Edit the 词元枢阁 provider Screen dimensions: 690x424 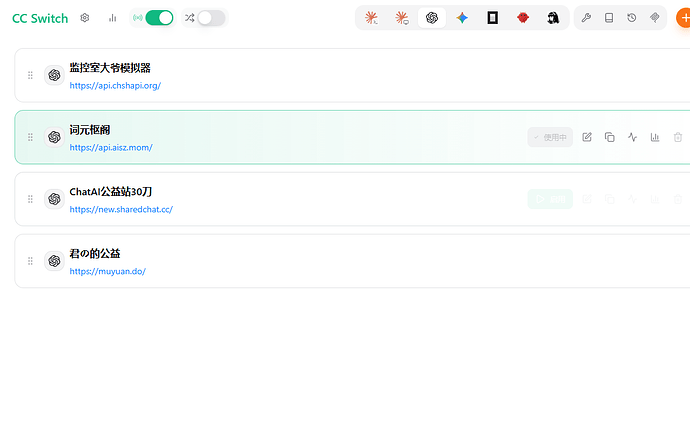[x=587, y=137]
